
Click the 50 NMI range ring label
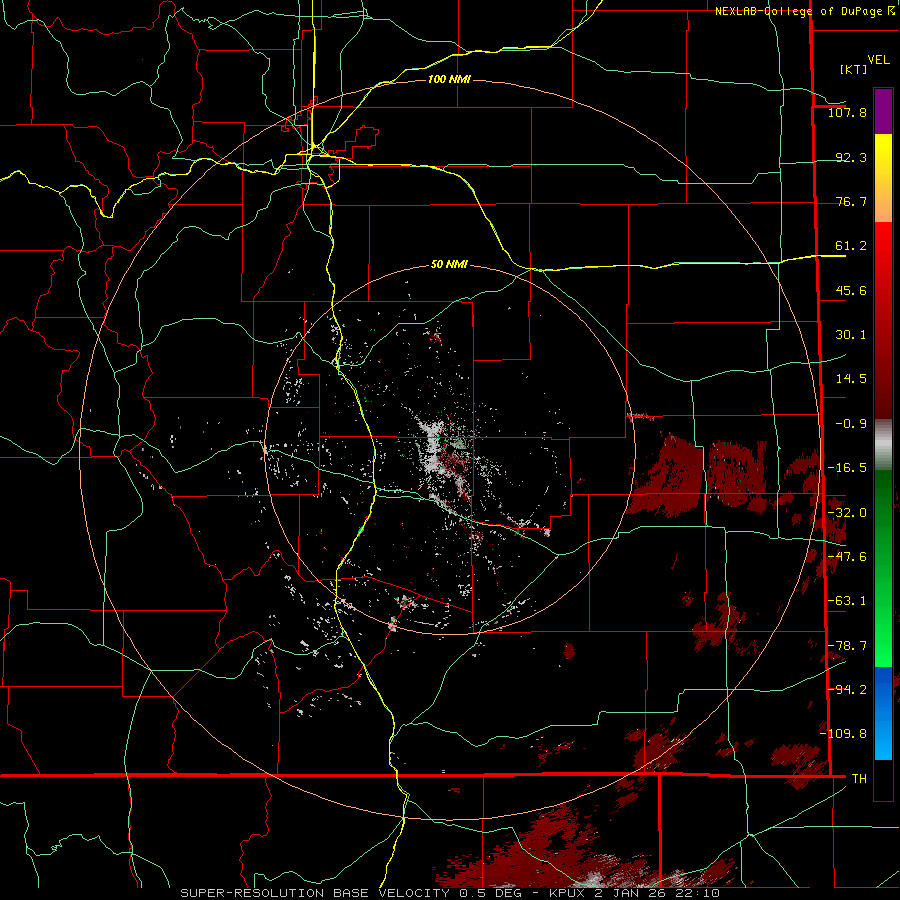coord(449,265)
